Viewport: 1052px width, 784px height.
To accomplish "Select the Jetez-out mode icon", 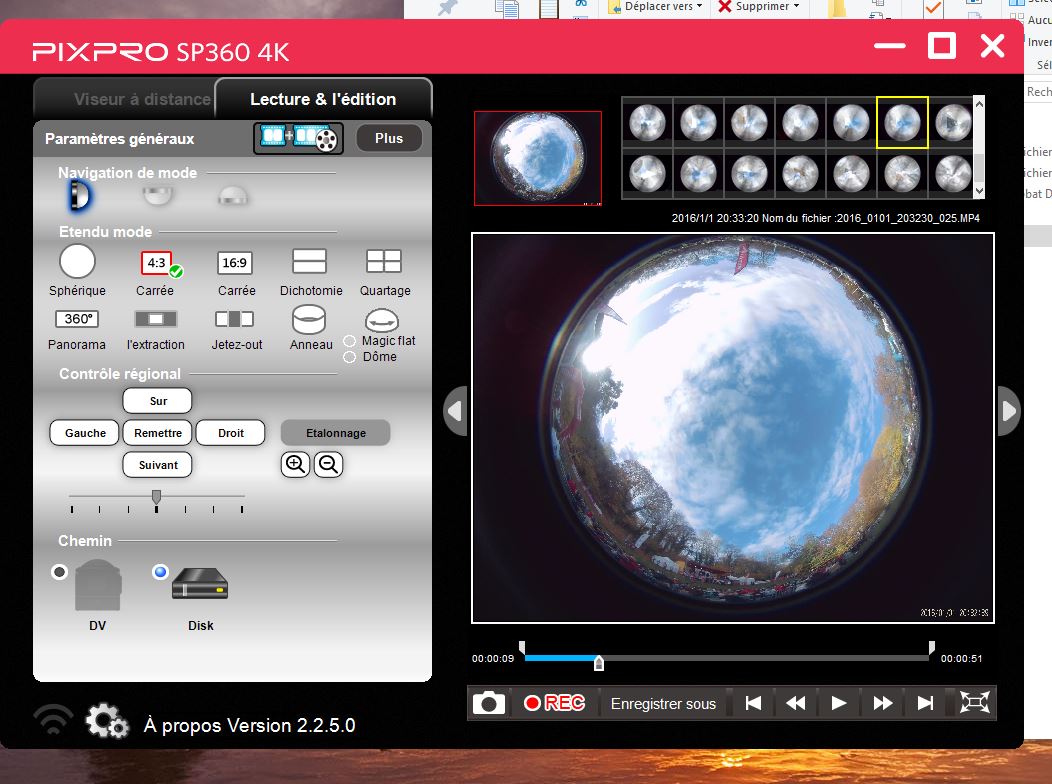I will (x=234, y=319).
